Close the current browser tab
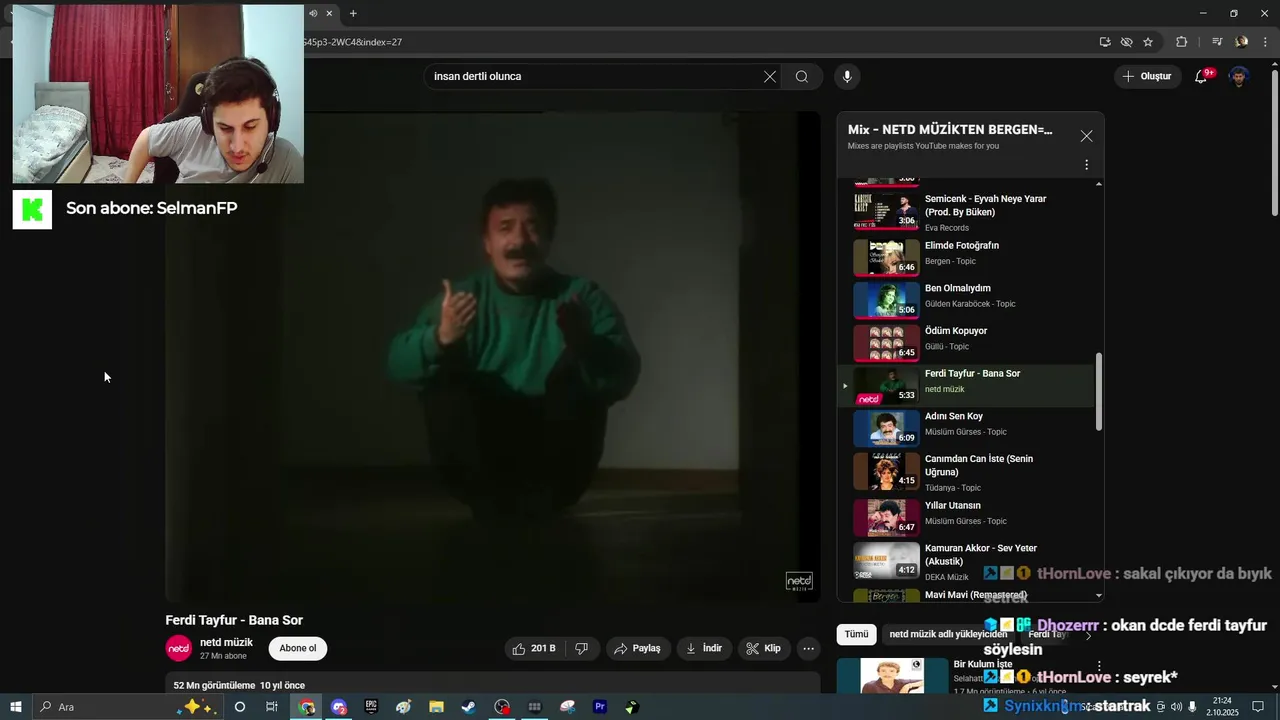 point(329,13)
